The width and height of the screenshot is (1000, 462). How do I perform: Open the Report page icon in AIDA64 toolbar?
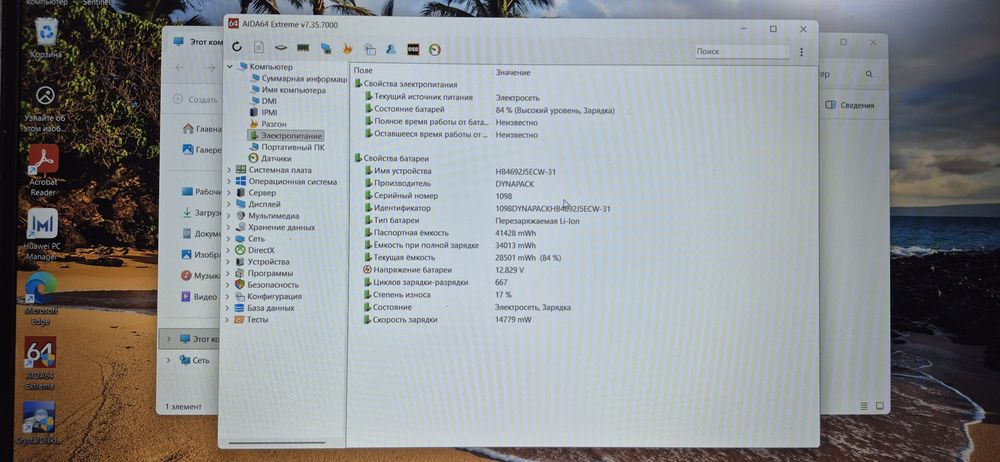[258, 47]
